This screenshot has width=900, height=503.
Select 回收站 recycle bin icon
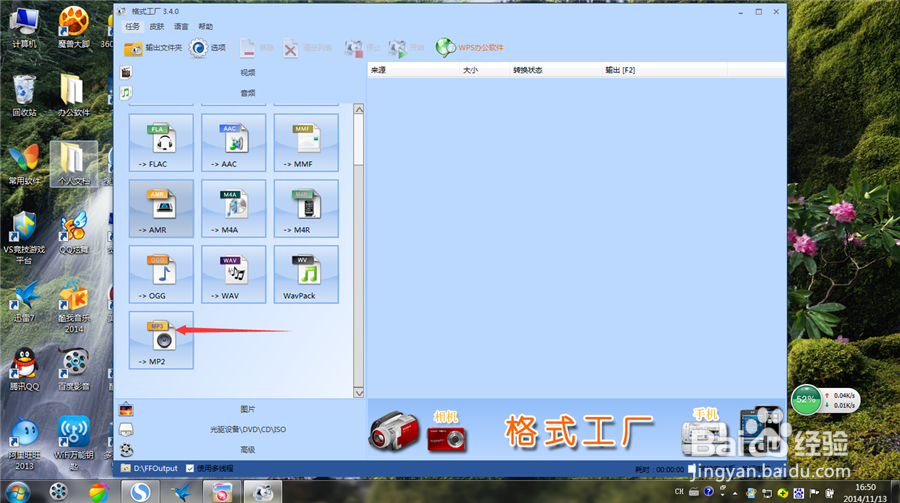click(25, 96)
